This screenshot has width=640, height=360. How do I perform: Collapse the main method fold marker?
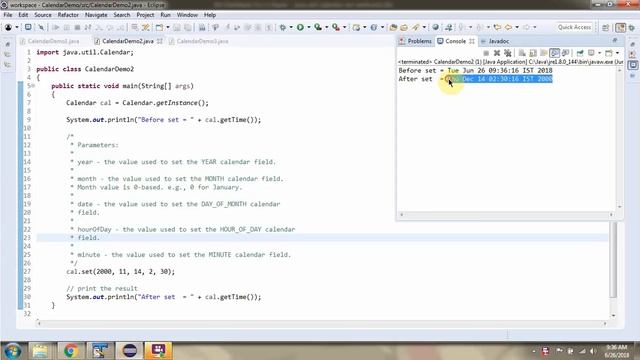(33, 86)
